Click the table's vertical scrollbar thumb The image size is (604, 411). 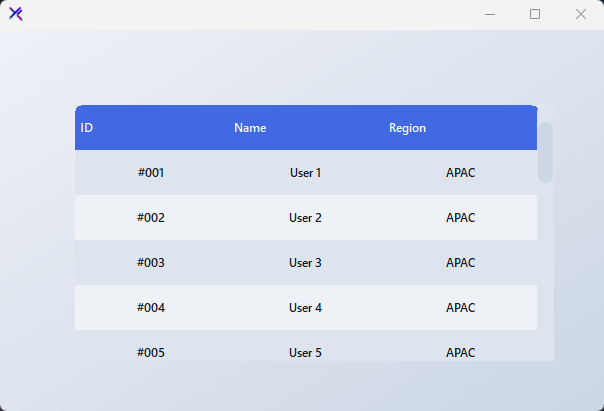coord(545,153)
